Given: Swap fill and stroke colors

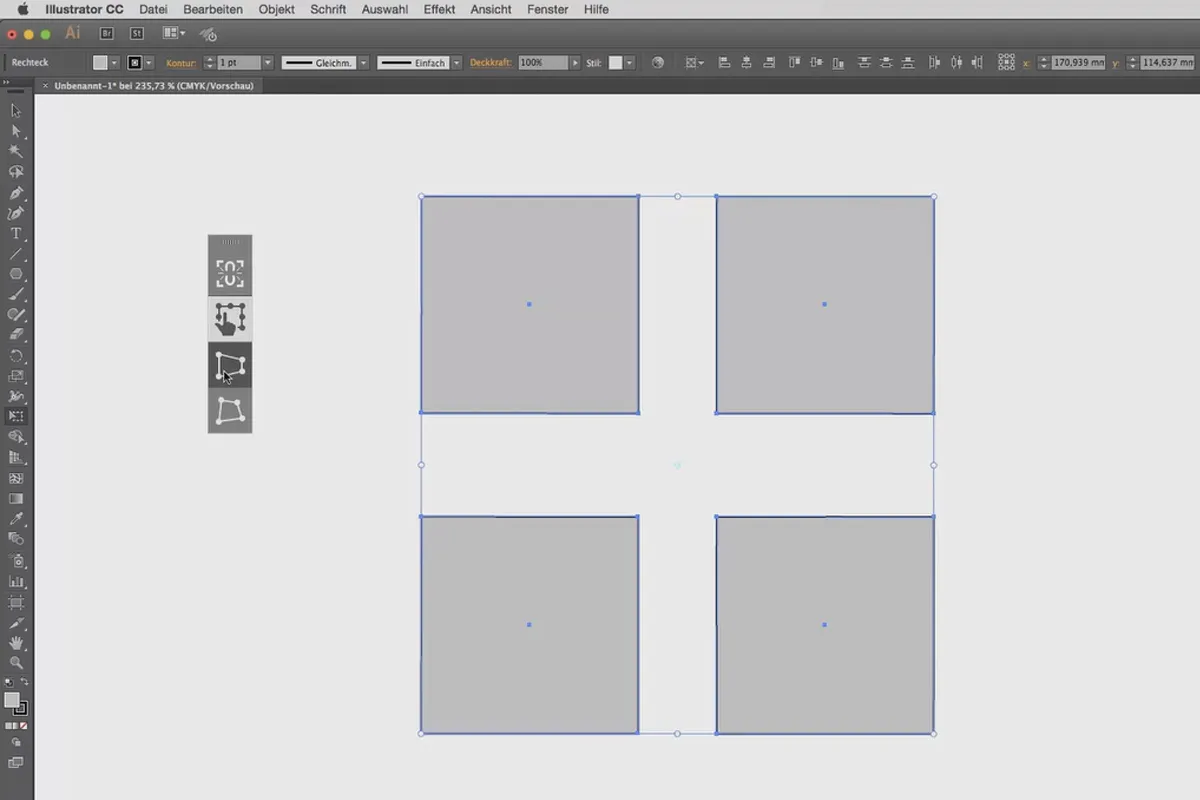Looking at the screenshot, I should (25, 682).
